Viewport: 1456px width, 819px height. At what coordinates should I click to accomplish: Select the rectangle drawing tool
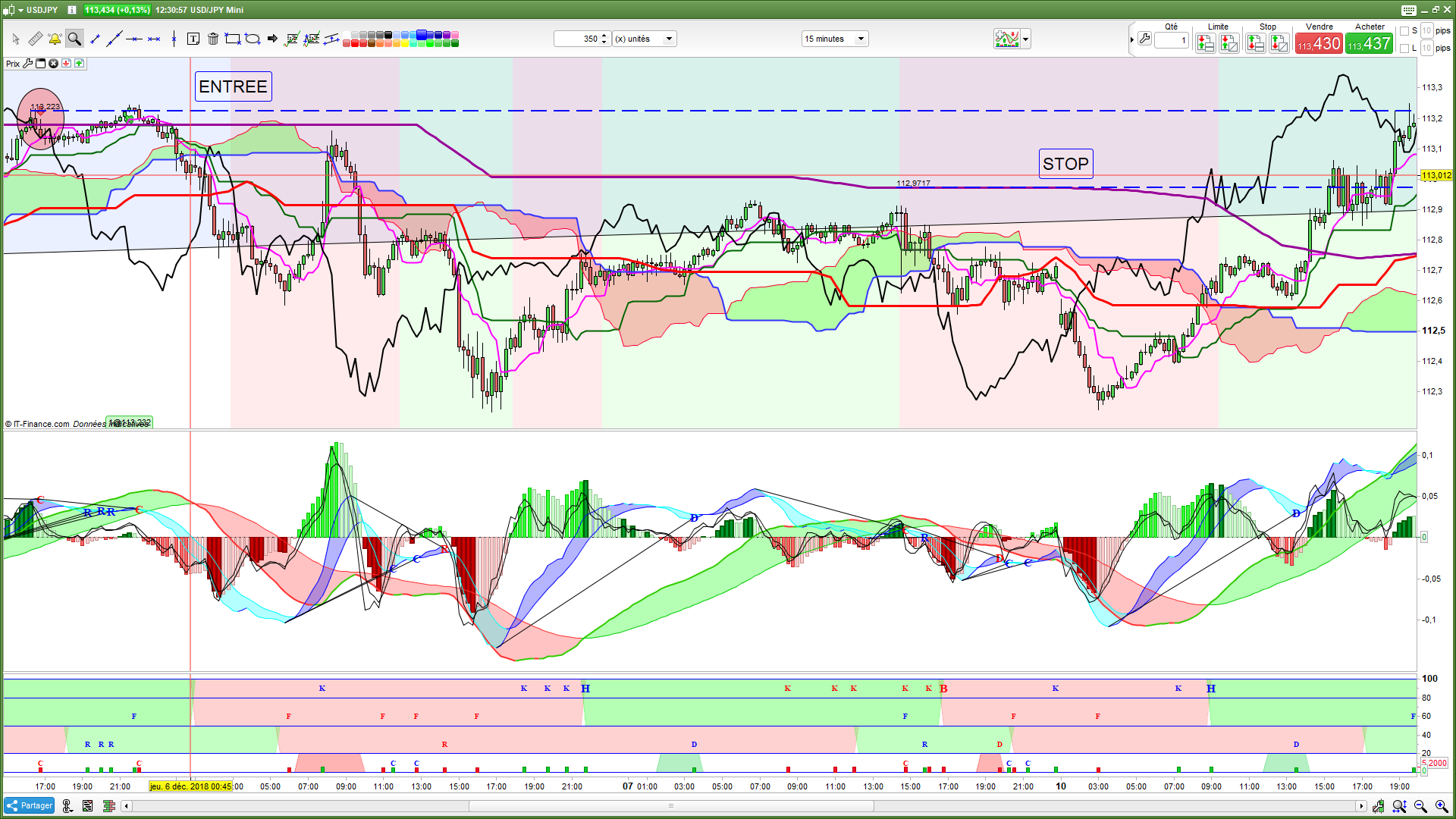(233, 39)
